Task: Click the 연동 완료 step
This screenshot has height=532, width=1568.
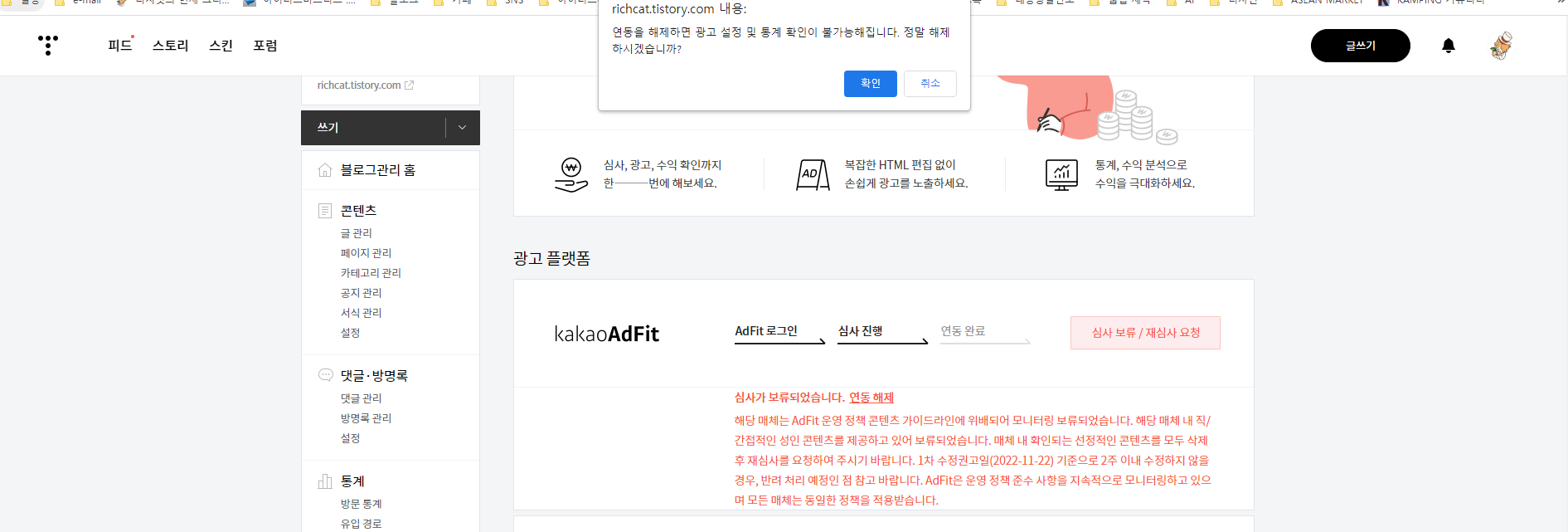Action: click(x=963, y=331)
